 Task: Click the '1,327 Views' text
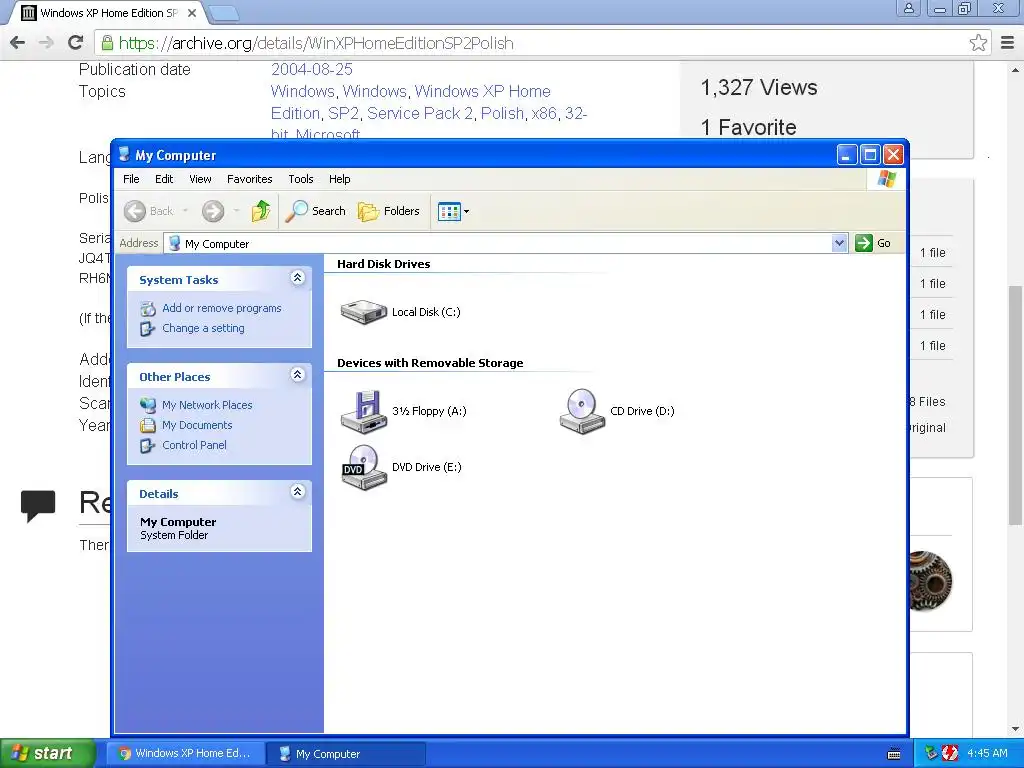click(759, 88)
